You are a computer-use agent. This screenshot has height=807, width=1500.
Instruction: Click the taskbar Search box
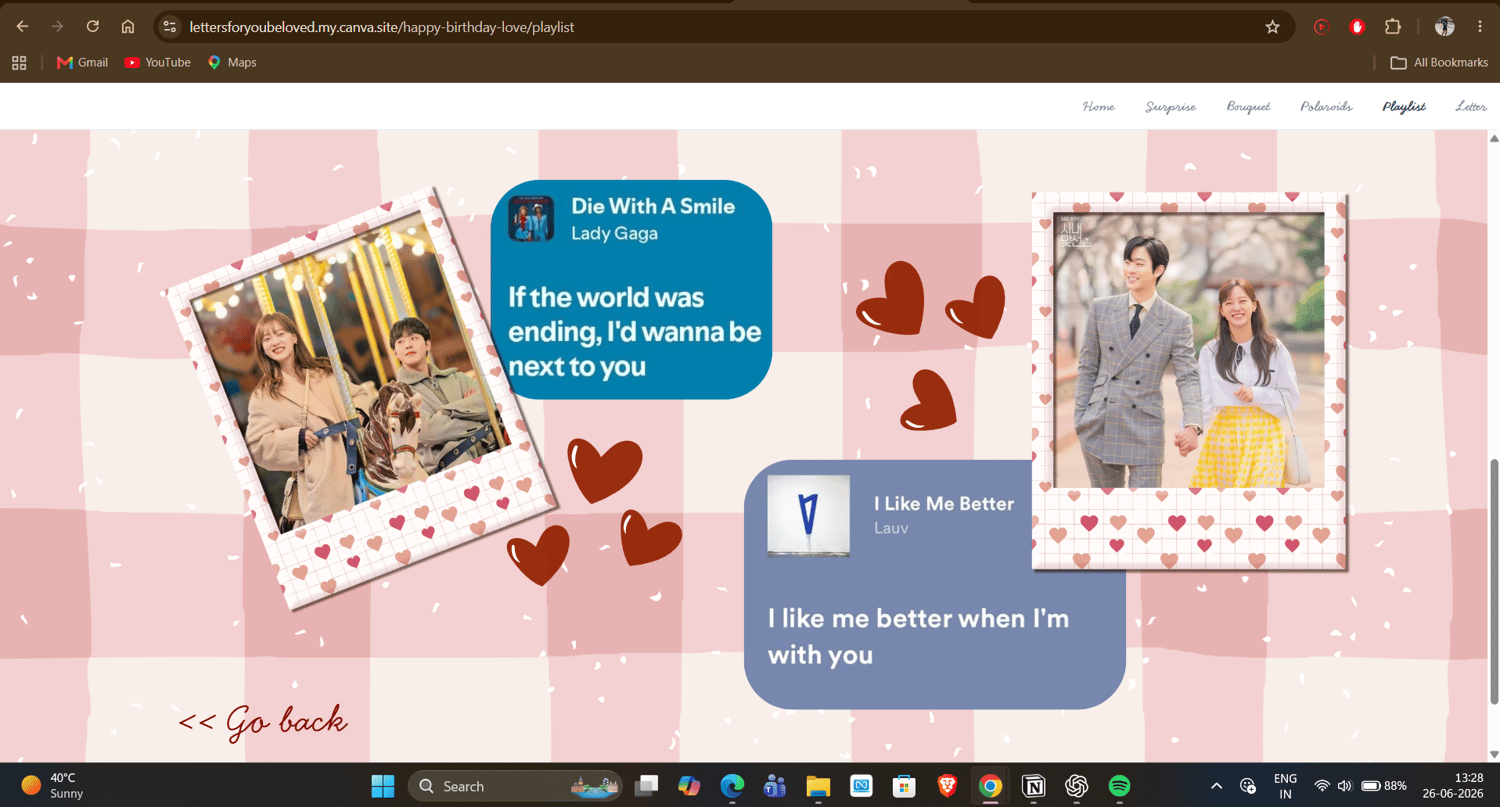pos(514,786)
